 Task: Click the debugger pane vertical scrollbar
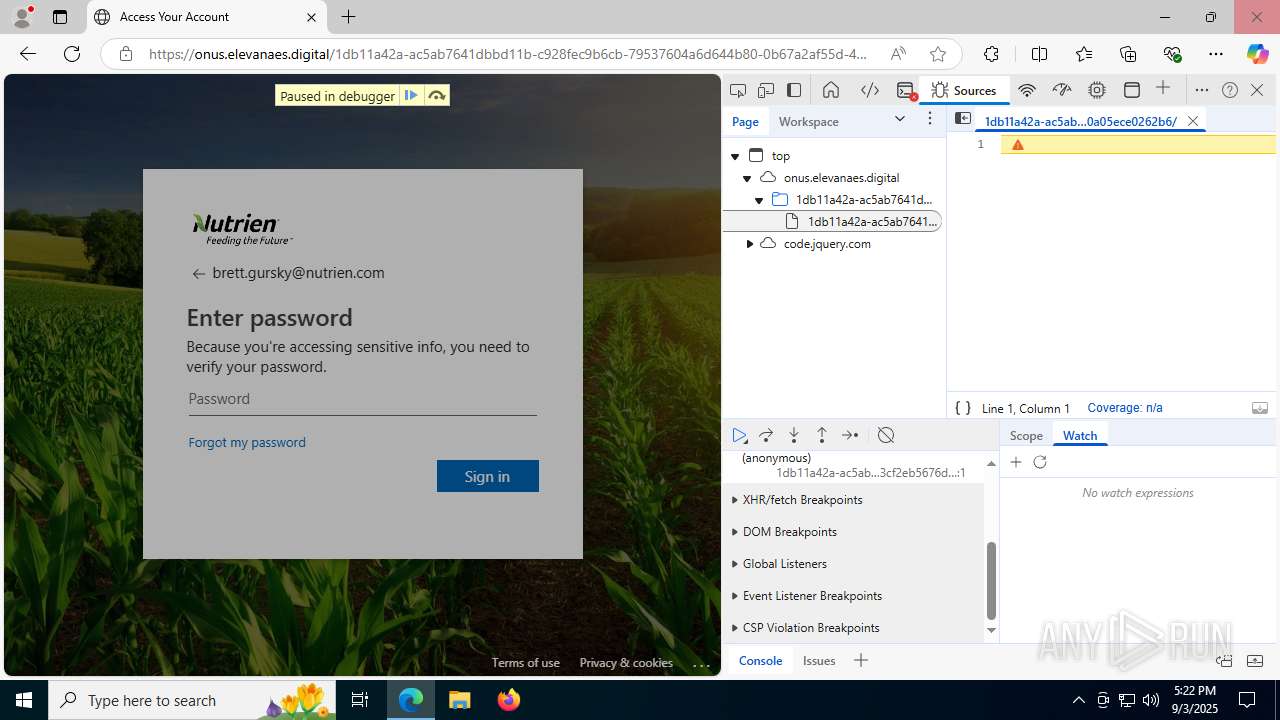pyautogui.click(x=991, y=581)
